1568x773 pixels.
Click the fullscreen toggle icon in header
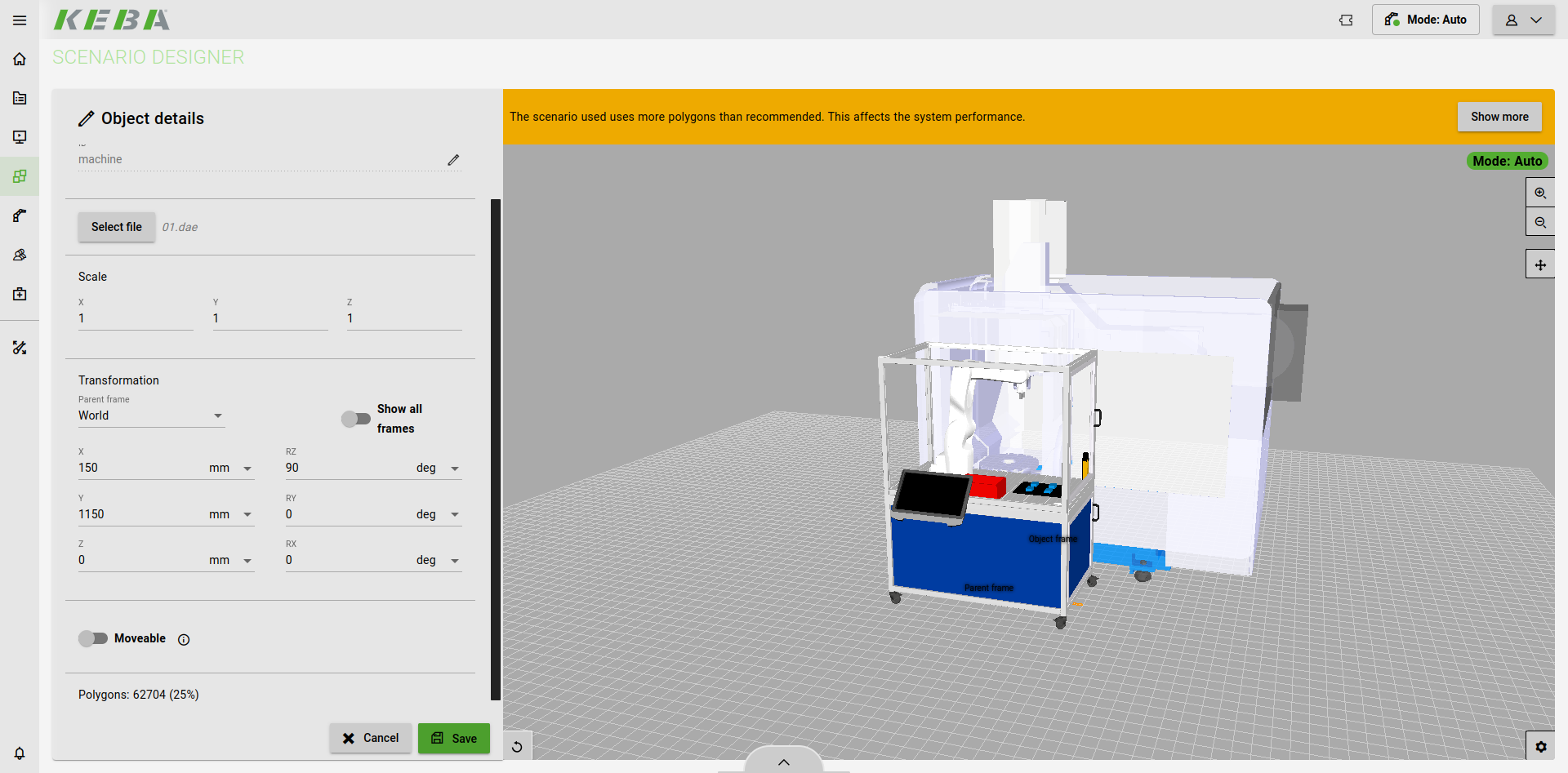pyautogui.click(x=1346, y=20)
